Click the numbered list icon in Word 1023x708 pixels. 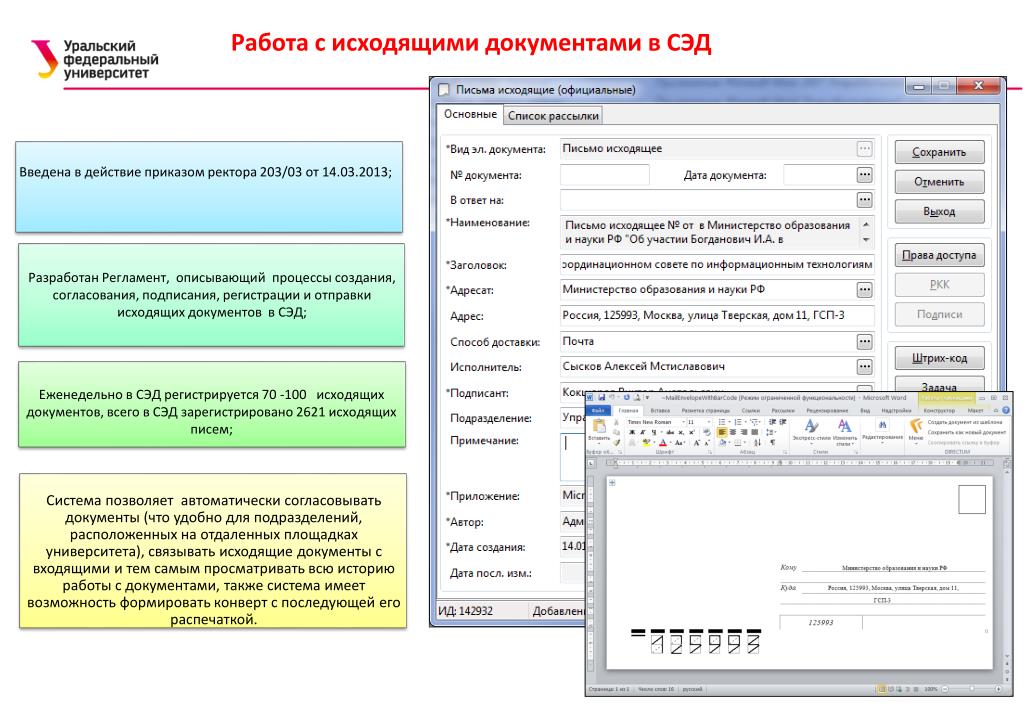tap(738, 422)
